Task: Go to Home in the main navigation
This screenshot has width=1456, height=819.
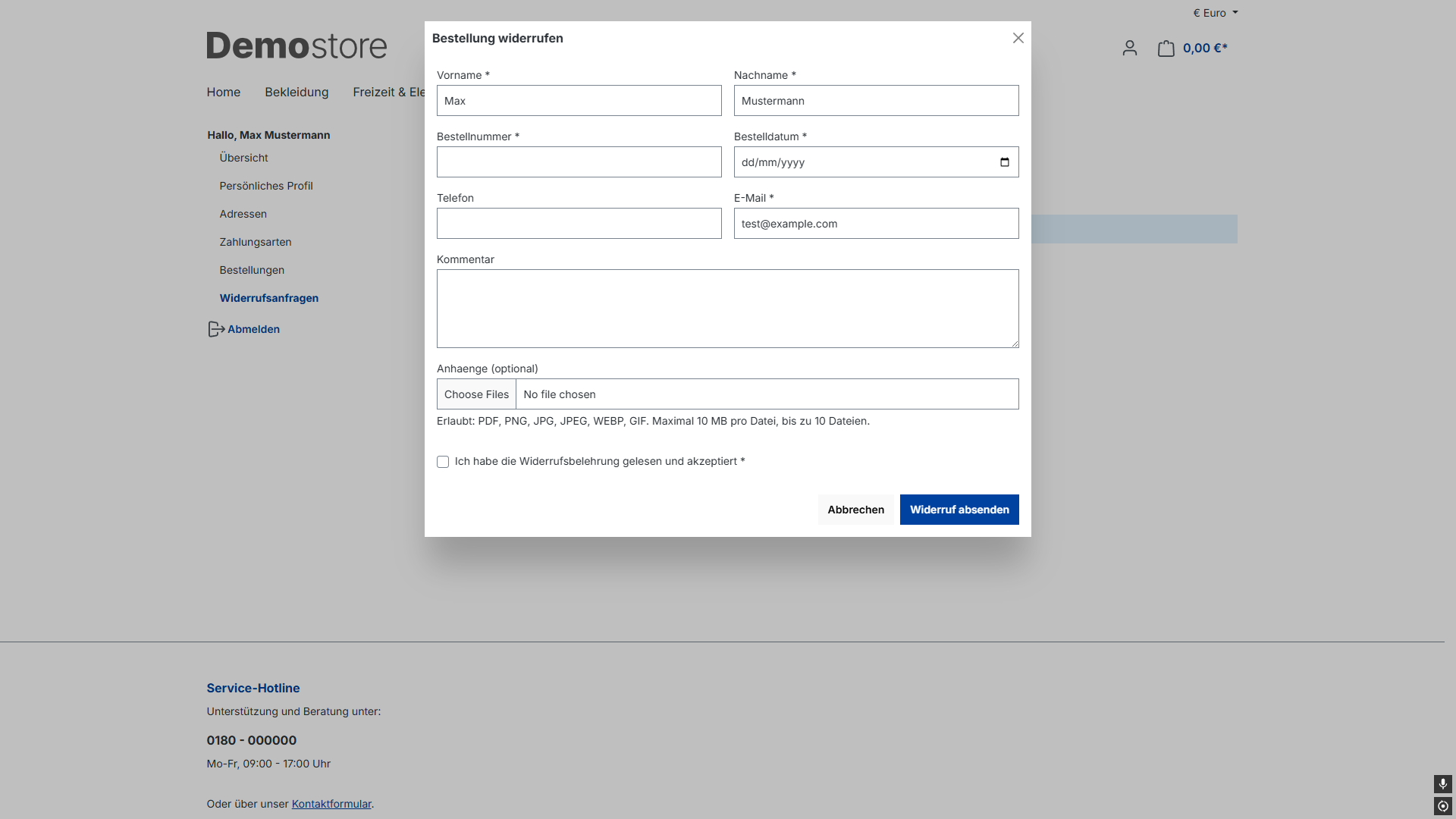Action: [223, 92]
